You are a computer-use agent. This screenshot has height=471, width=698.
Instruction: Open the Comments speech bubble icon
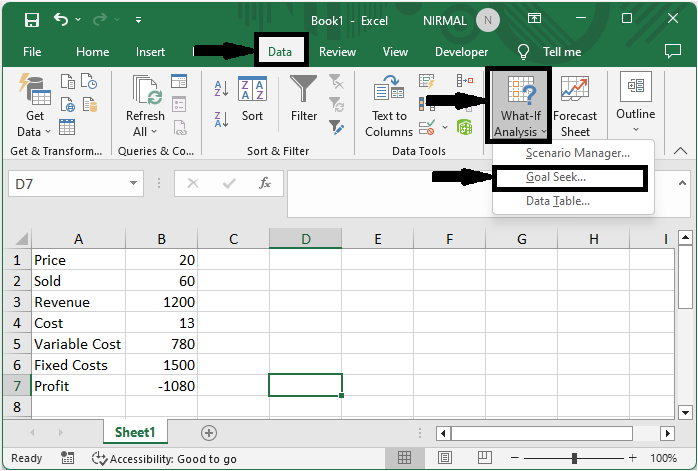coord(673,51)
